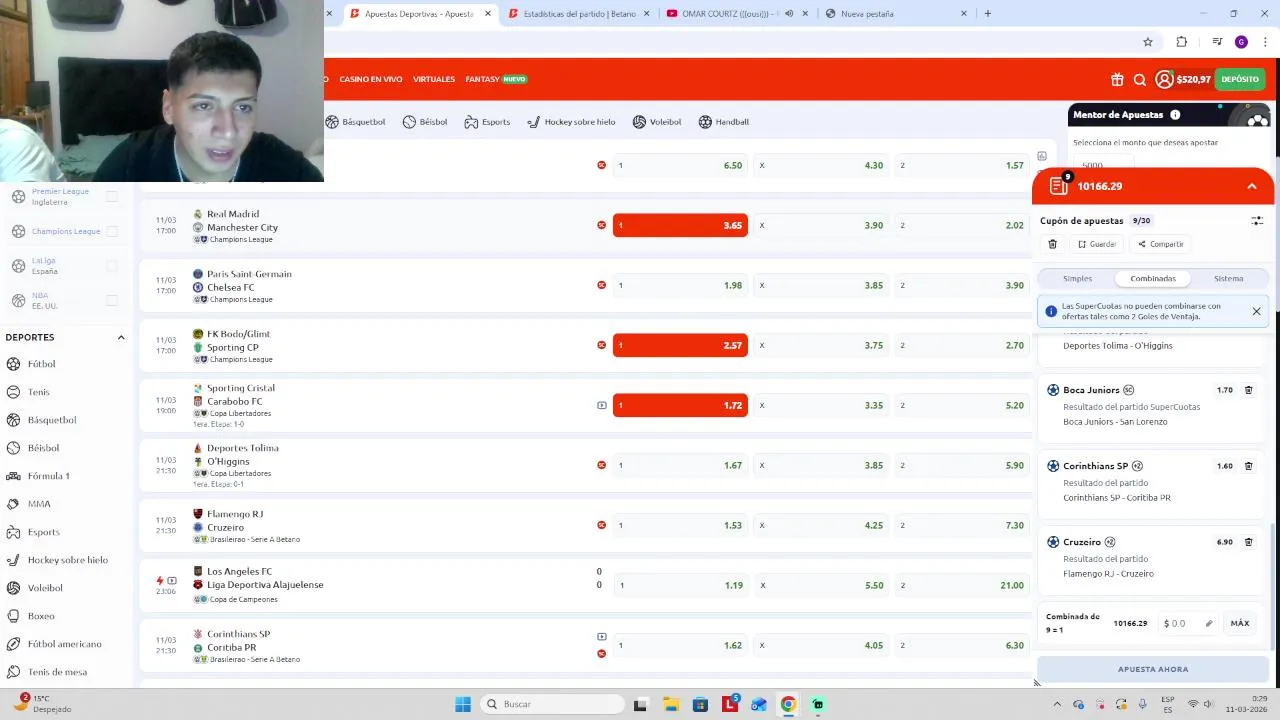Select Handball in the top sports bar

pyautogui.click(x=723, y=122)
